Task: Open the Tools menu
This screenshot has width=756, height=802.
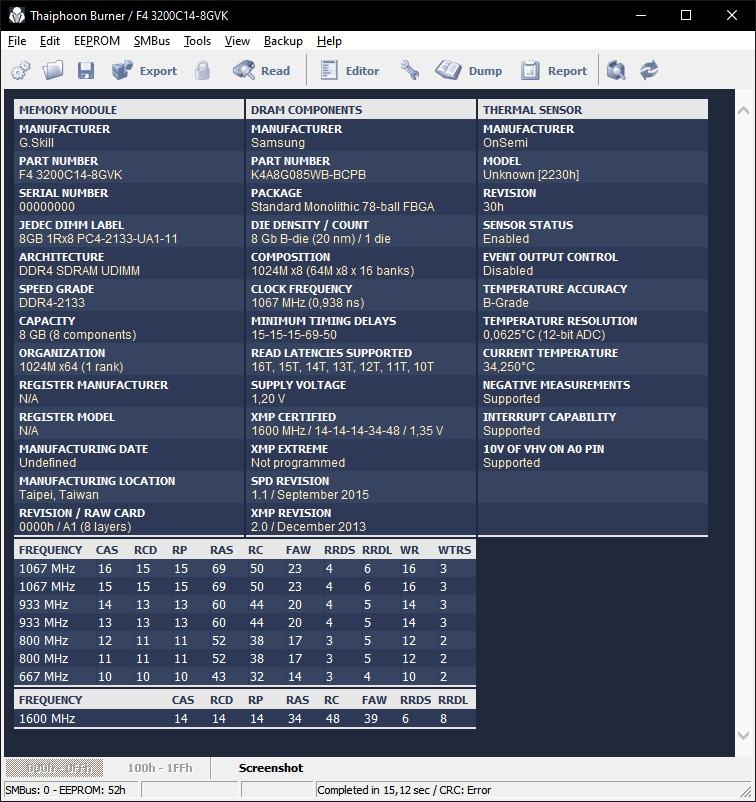Action: point(197,41)
